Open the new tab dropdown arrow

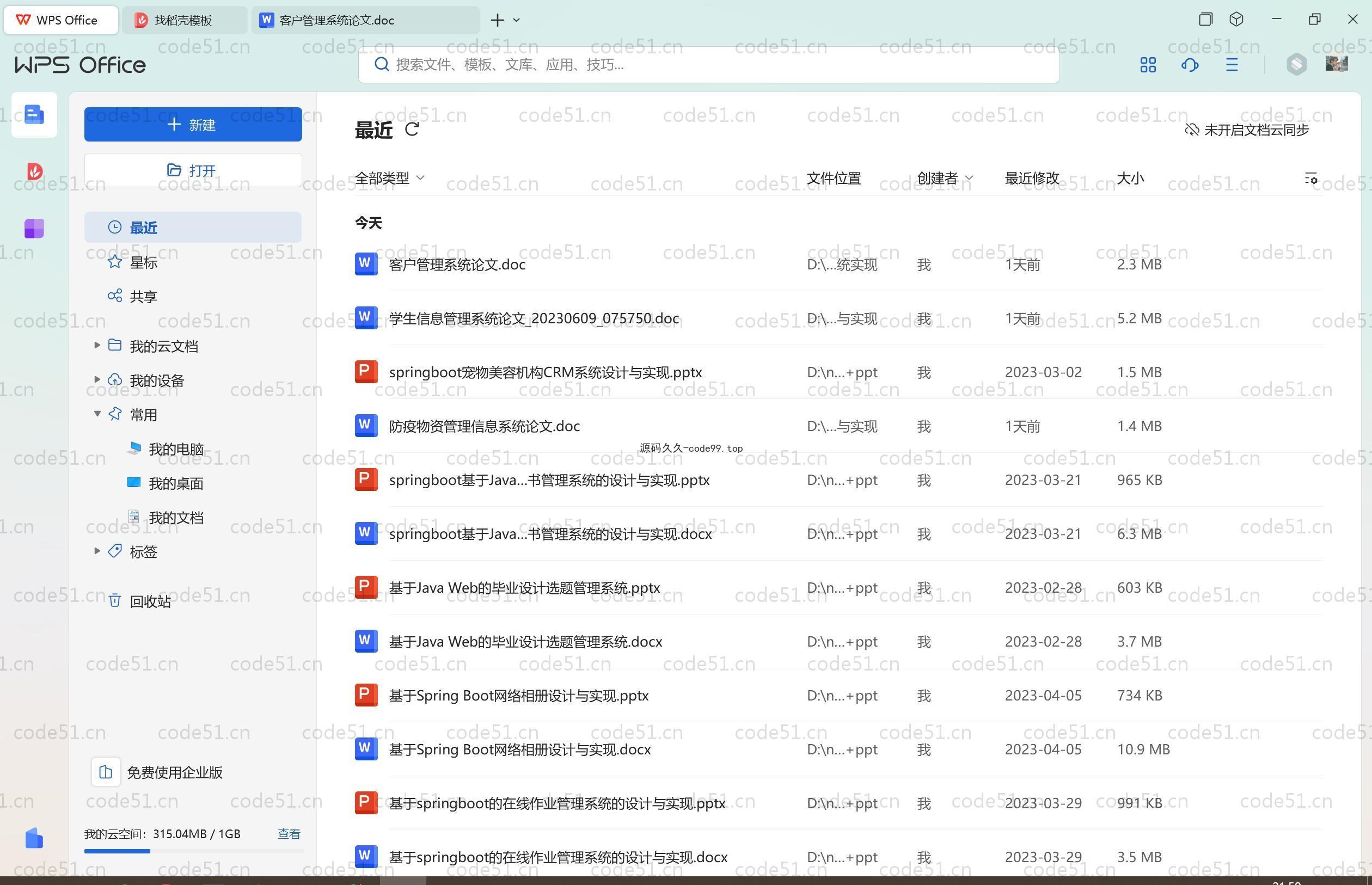[516, 20]
